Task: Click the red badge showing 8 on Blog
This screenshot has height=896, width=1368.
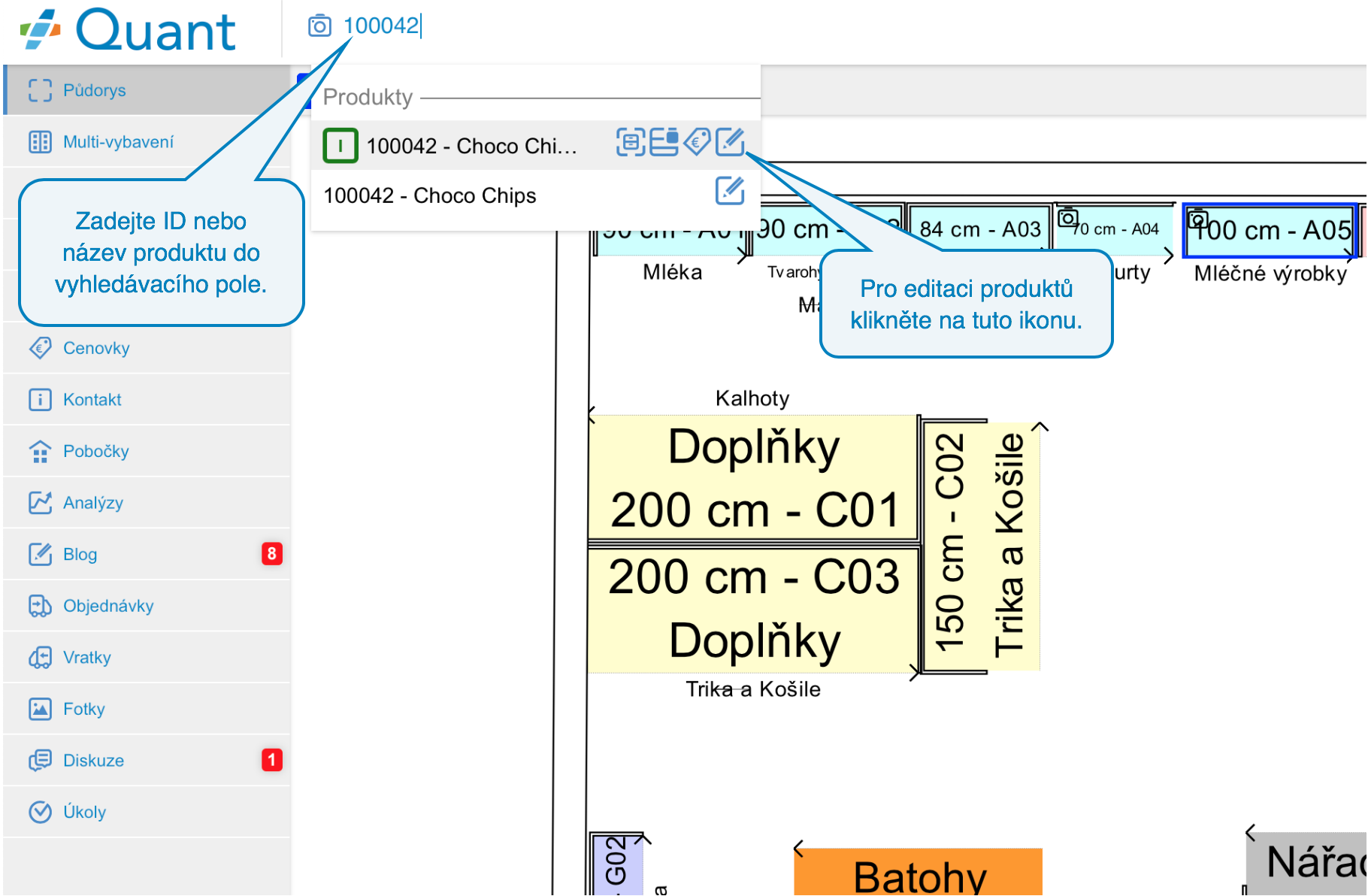Action: tap(272, 554)
